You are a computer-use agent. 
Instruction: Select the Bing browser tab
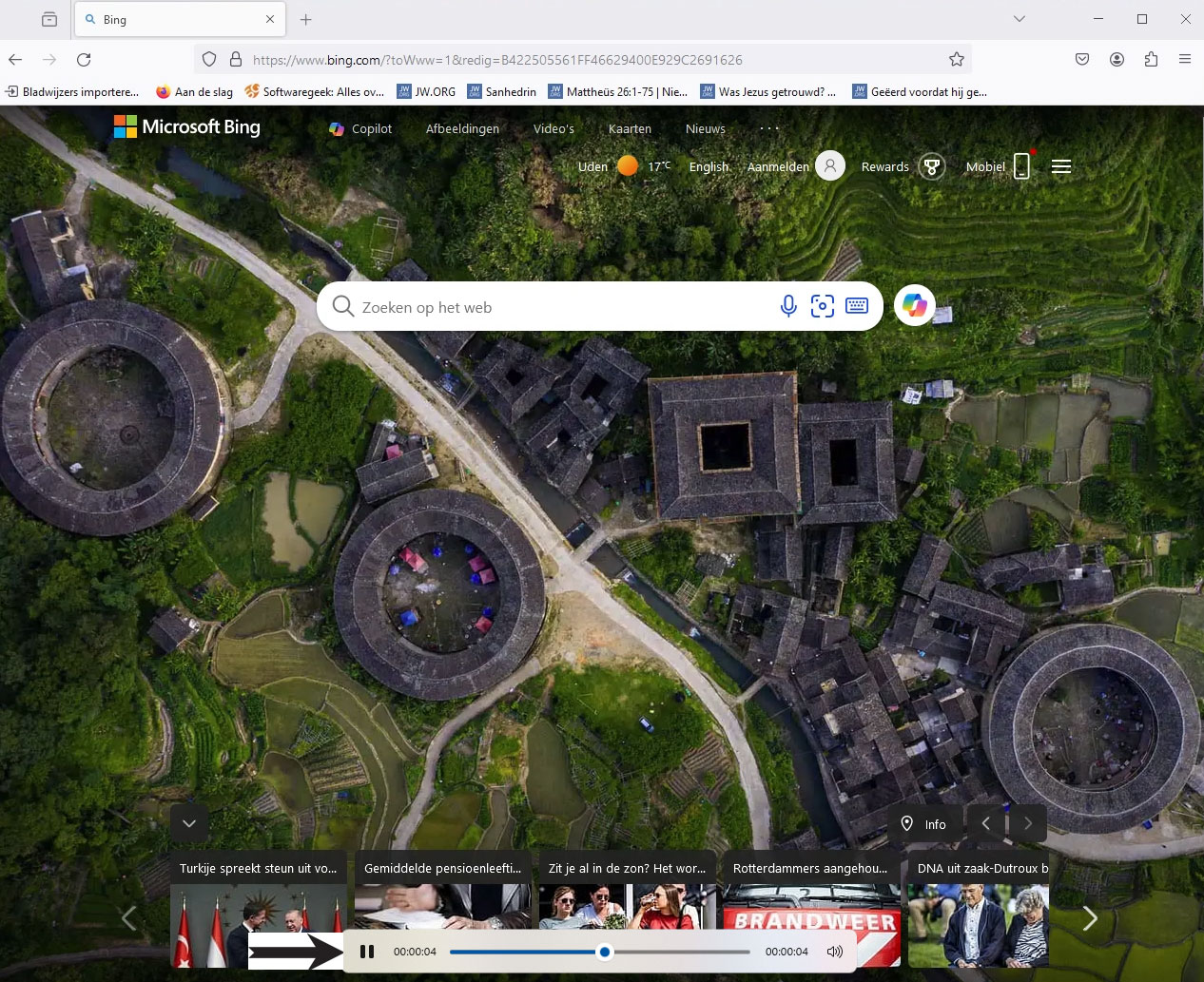tap(179, 19)
